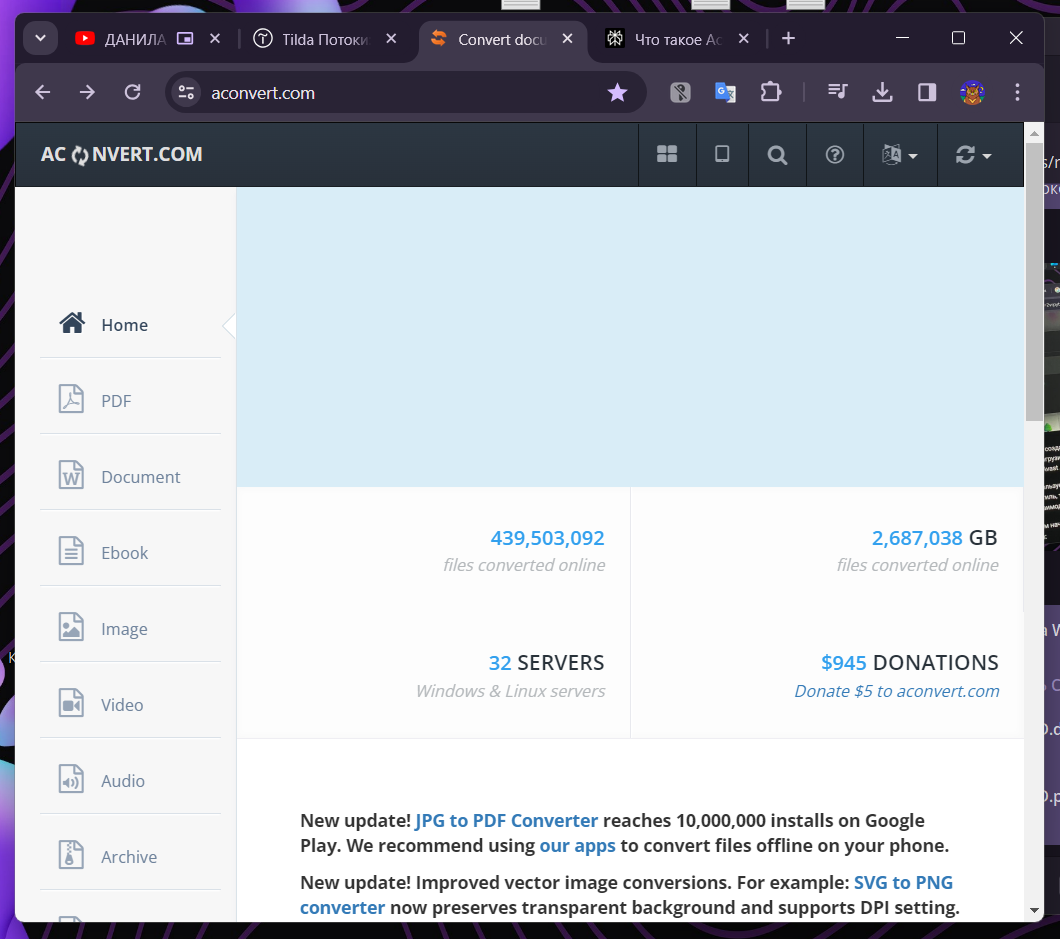
Task: Open the tab search dropdown arrow
Action: pos(41,39)
